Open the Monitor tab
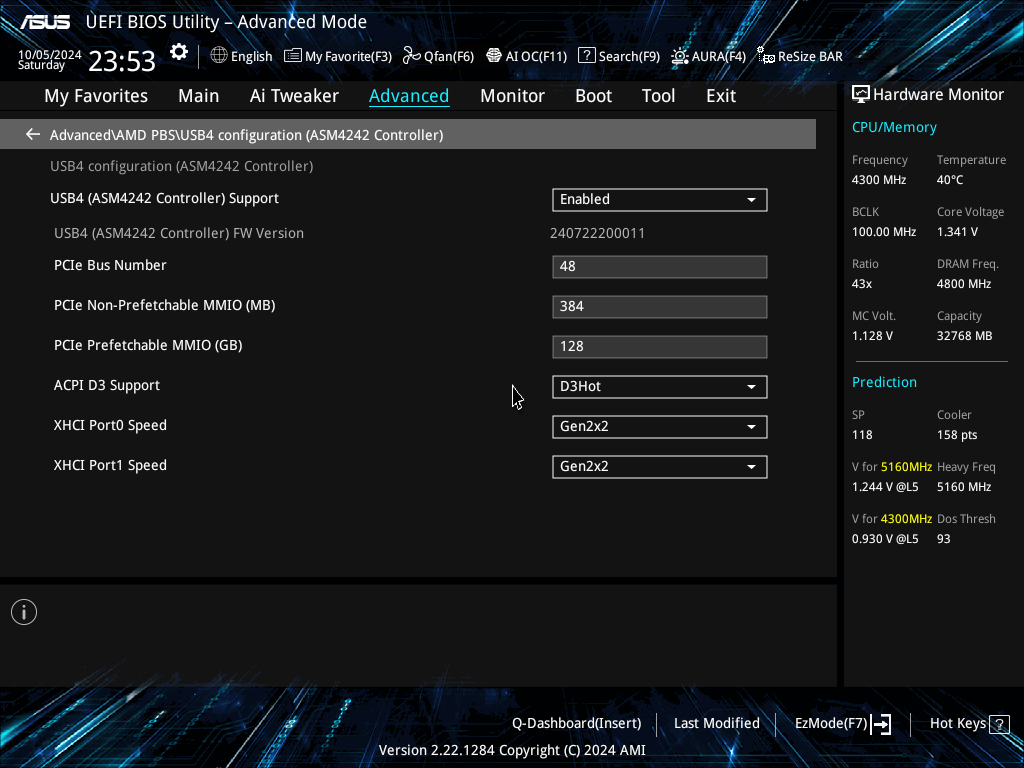This screenshot has height=768, width=1024. pyautogui.click(x=512, y=96)
